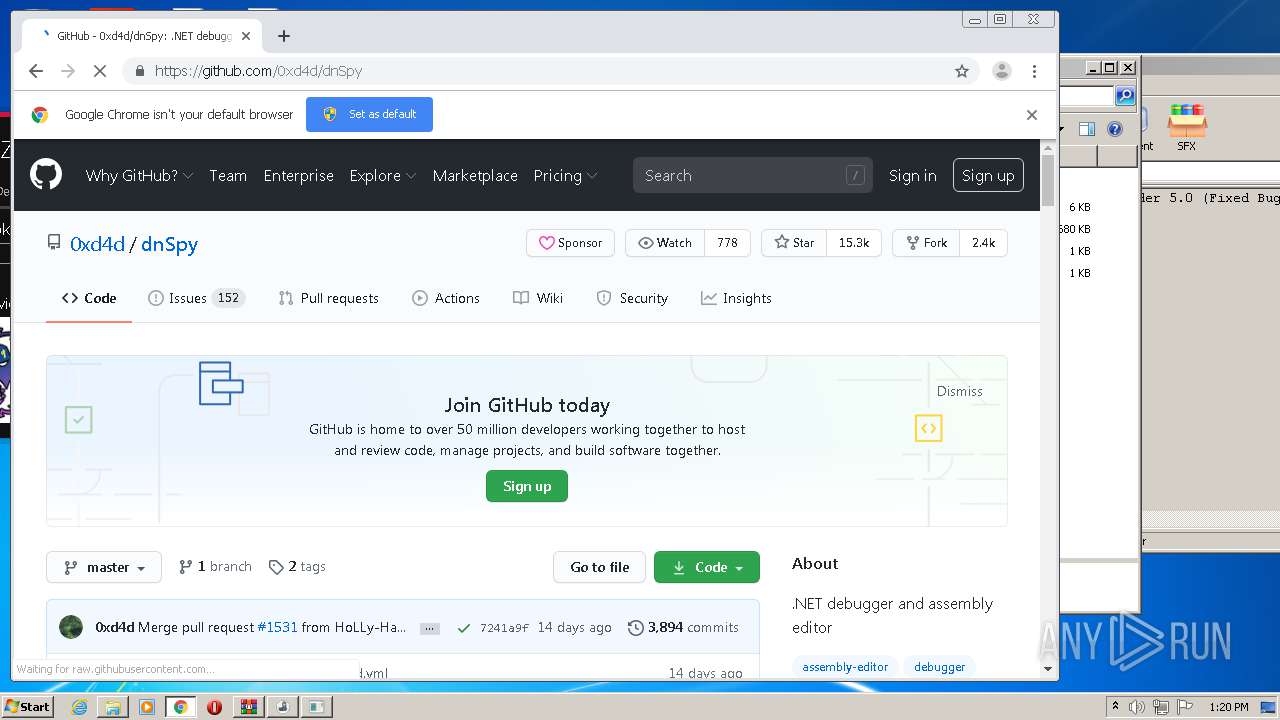This screenshot has height=720, width=1280.
Task: Click the Watch button
Action: point(665,243)
